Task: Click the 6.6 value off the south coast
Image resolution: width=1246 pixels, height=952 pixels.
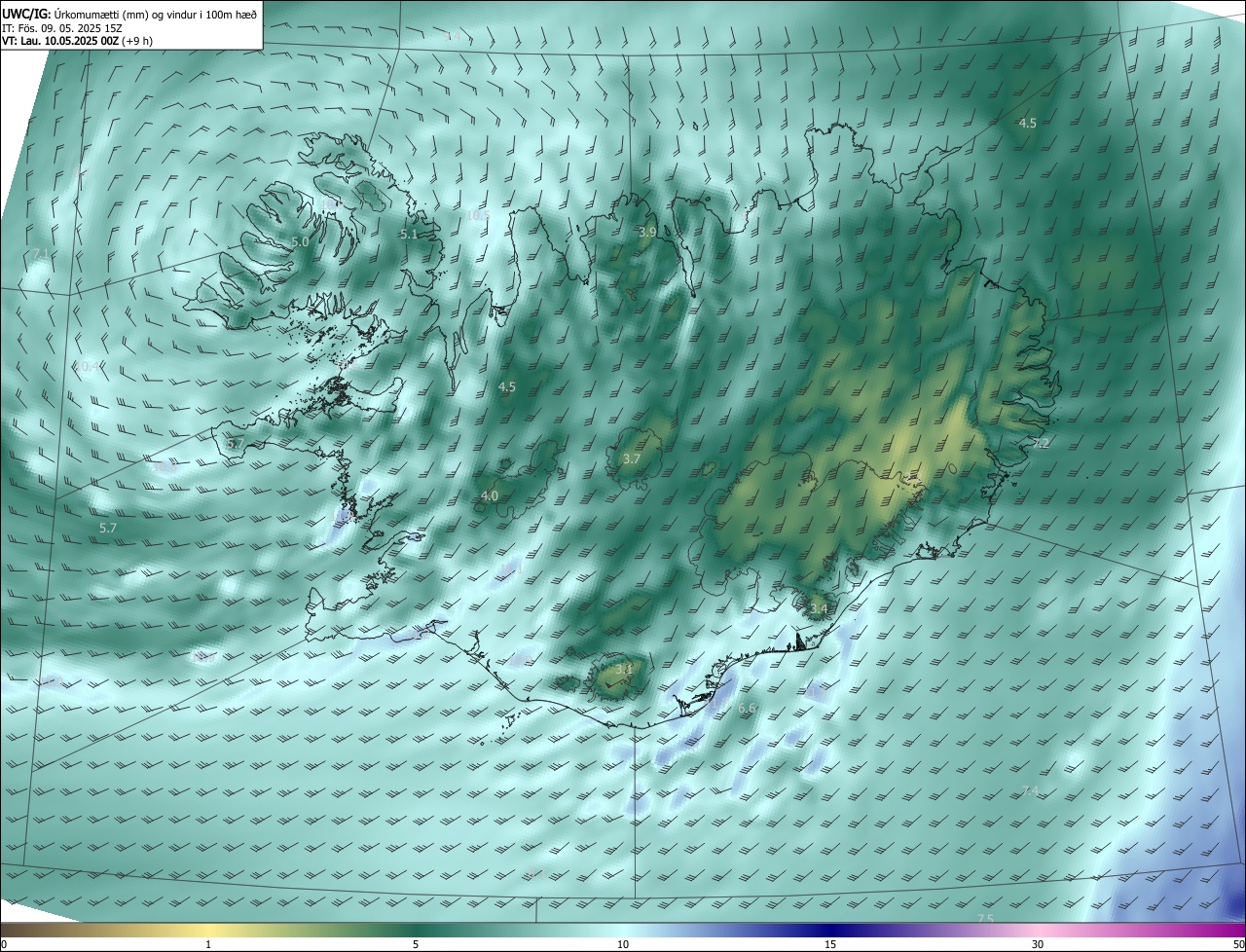Action: coord(747,709)
